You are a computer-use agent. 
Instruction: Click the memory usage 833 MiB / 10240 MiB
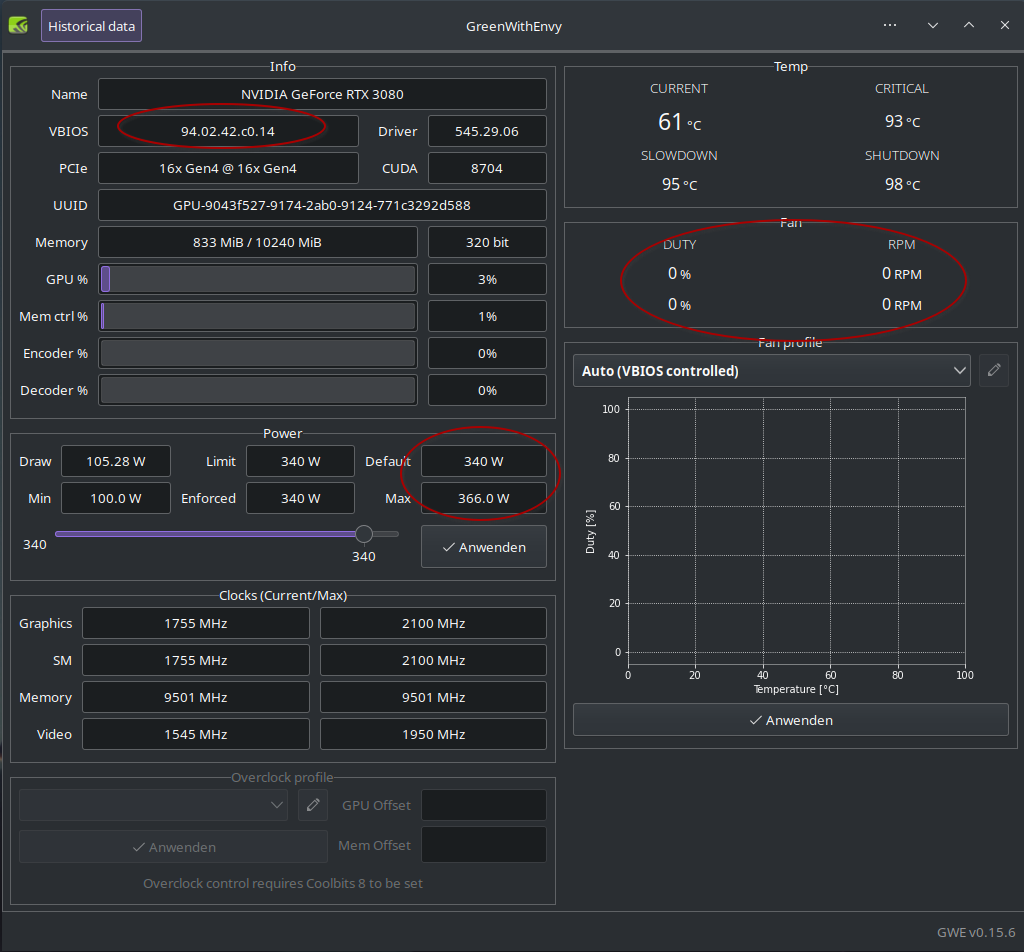(x=258, y=242)
